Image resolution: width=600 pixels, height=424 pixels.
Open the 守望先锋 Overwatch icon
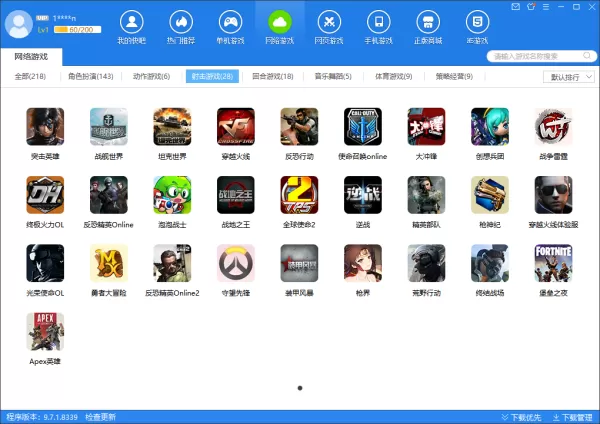point(236,263)
